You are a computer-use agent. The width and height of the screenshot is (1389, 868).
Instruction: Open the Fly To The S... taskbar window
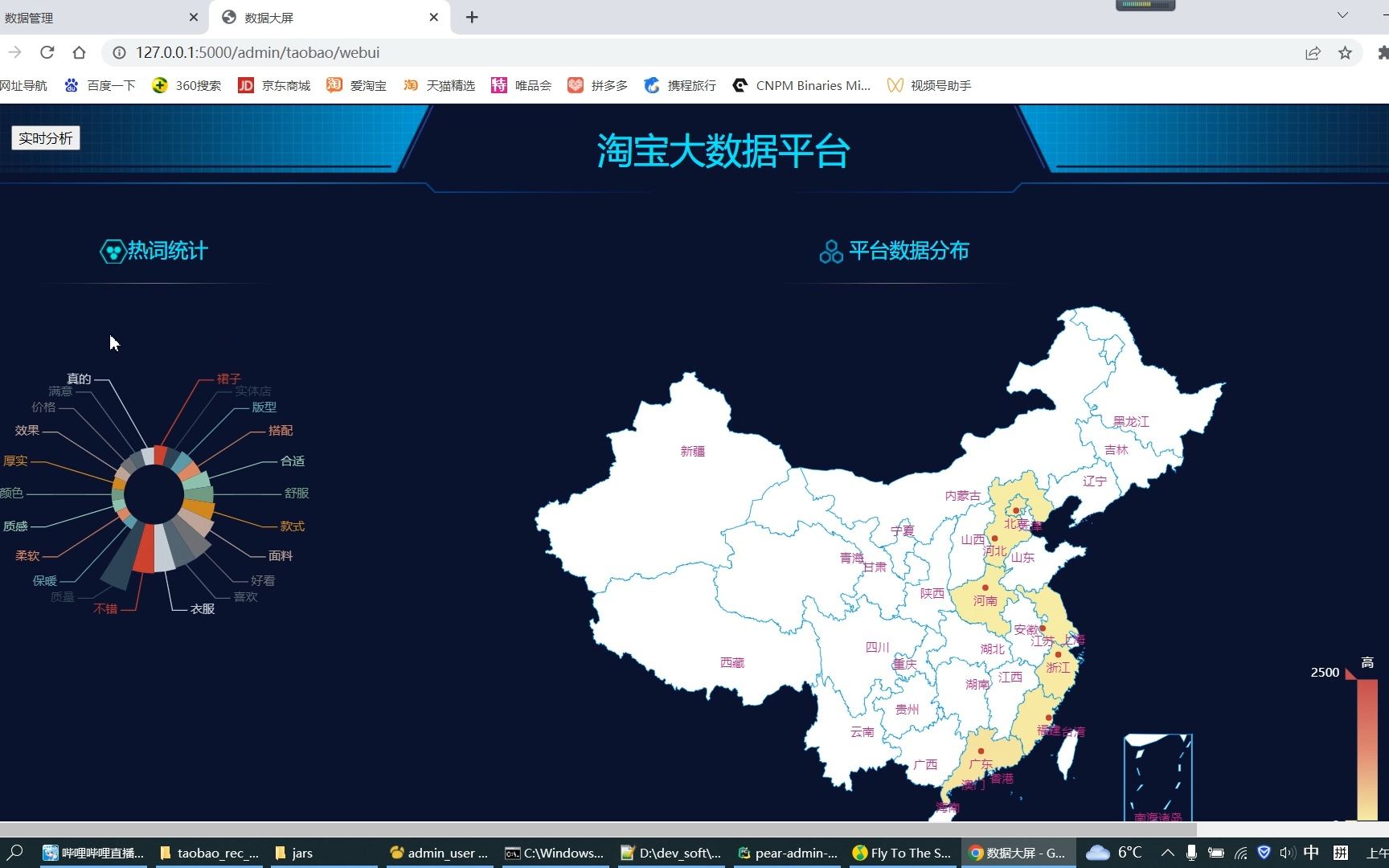[902, 853]
